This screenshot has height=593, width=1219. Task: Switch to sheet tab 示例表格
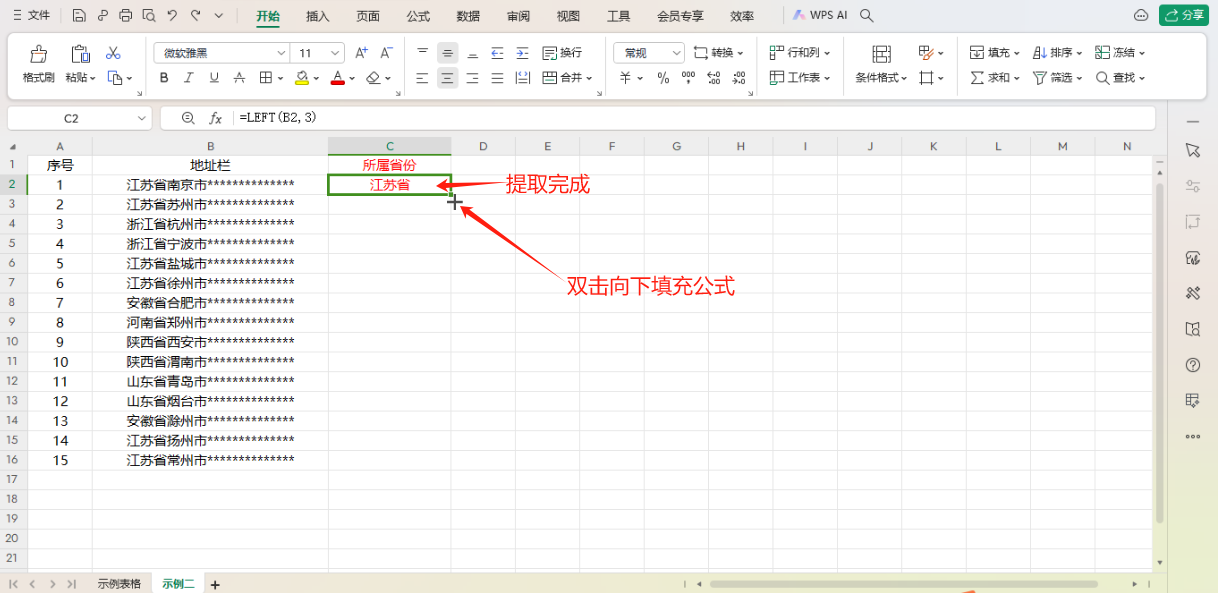point(119,584)
